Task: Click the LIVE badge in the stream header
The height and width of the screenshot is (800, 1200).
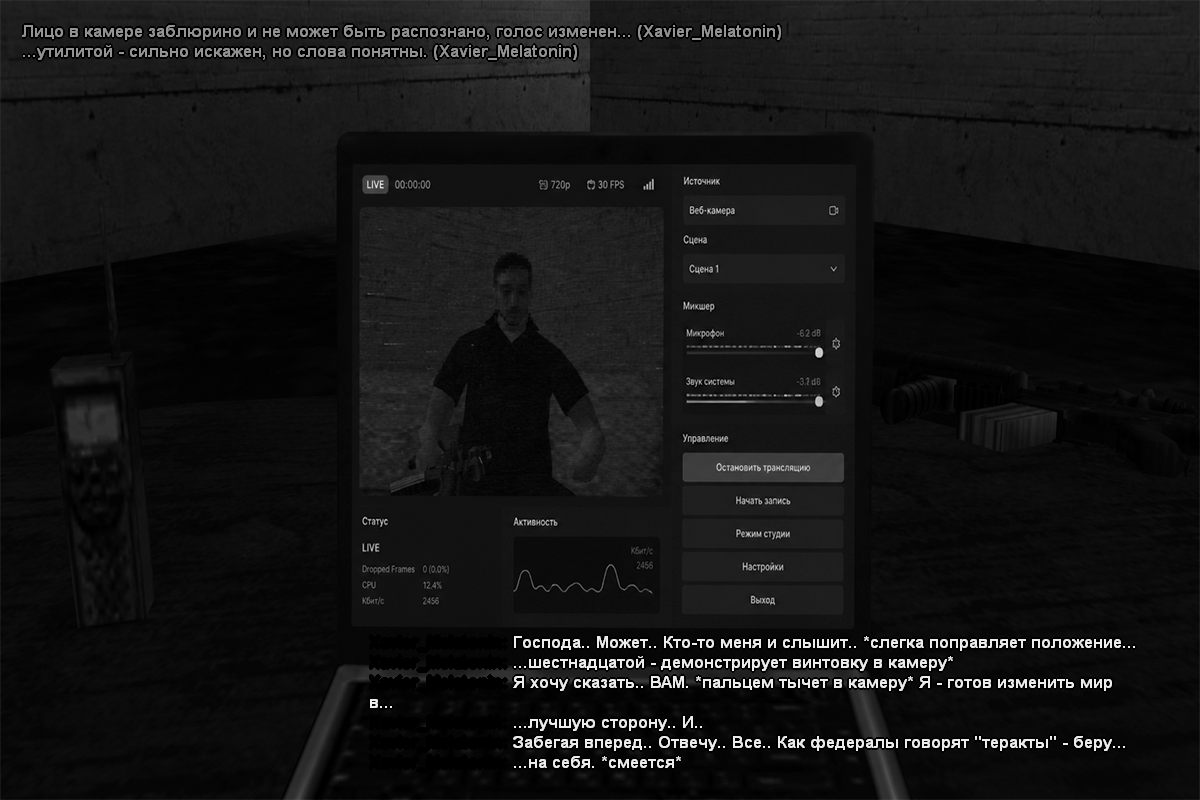Action: (375, 185)
